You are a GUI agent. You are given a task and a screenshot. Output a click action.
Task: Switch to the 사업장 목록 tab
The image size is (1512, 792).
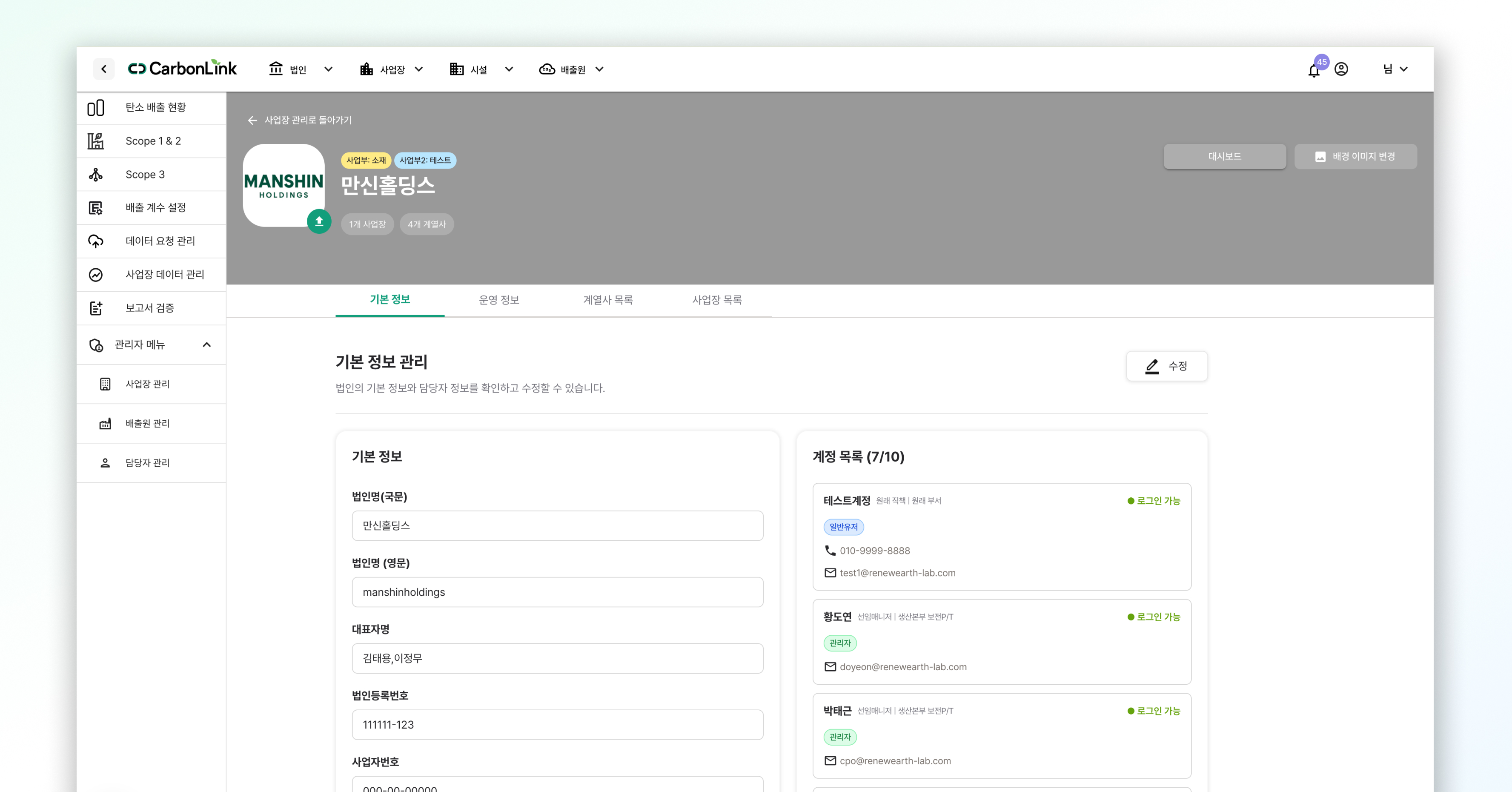[717, 300]
